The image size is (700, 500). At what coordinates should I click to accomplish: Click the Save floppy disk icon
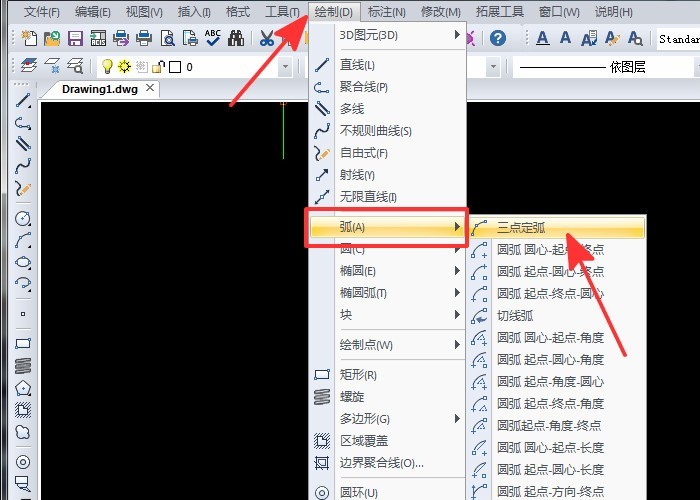point(75,38)
